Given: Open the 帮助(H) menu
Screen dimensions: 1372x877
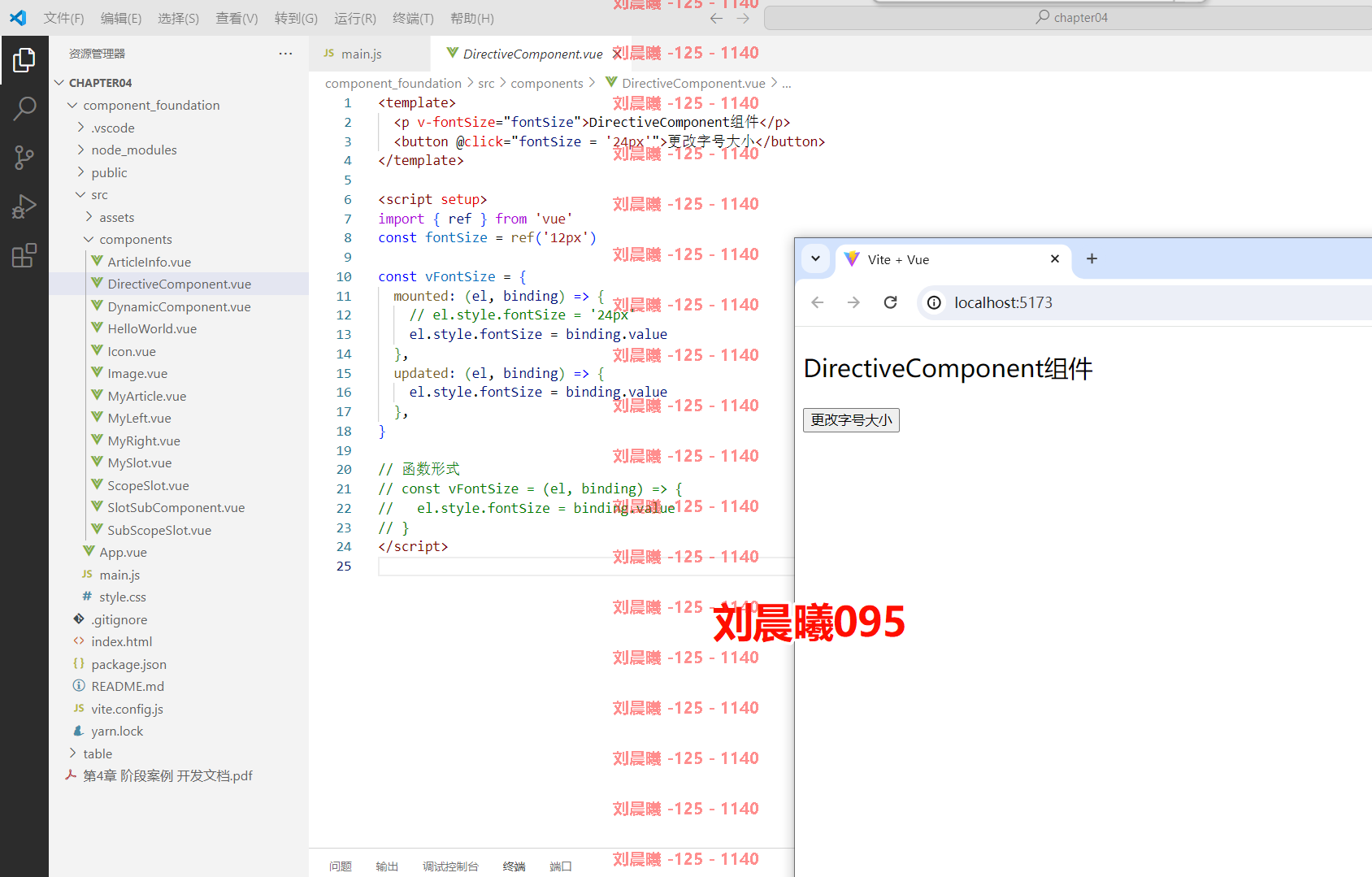Looking at the screenshot, I should click(x=471, y=18).
